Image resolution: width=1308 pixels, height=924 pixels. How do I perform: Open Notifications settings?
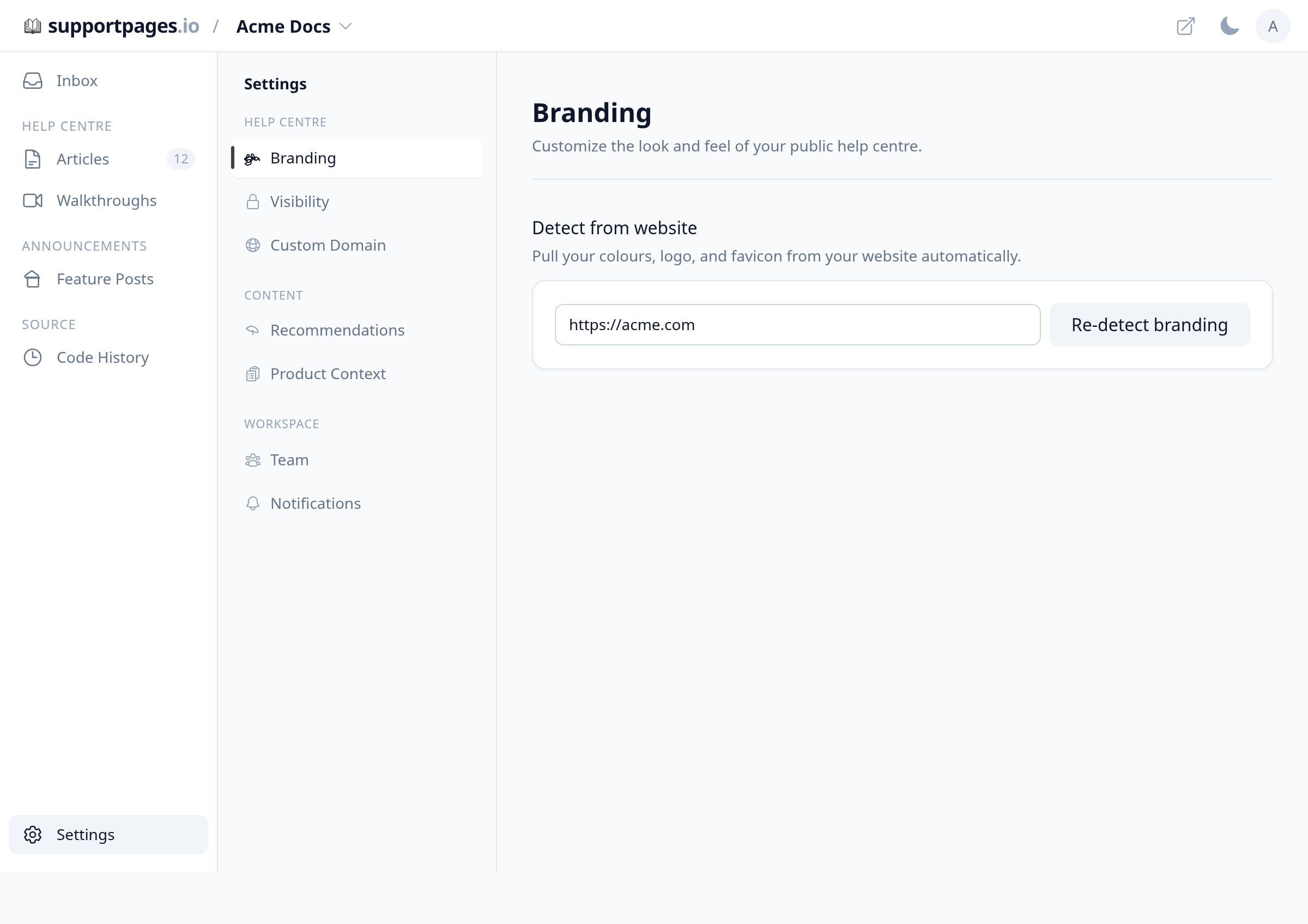[x=356, y=504]
